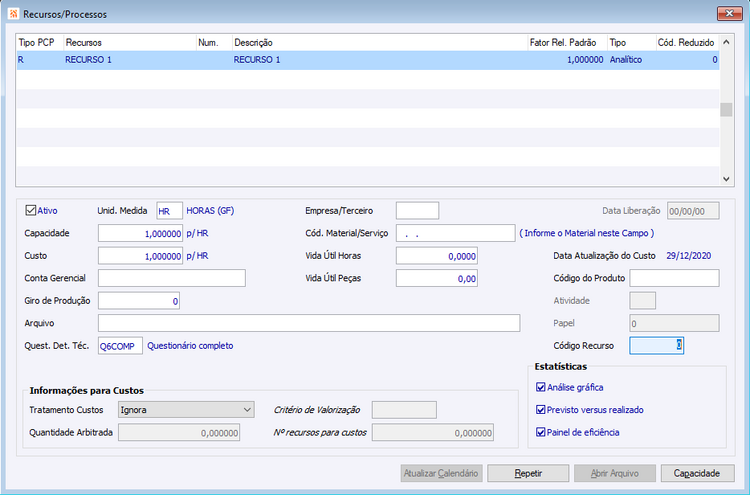The width and height of the screenshot is (750, 495).
Task: Click the Repetir button
Action: point(528,473)
